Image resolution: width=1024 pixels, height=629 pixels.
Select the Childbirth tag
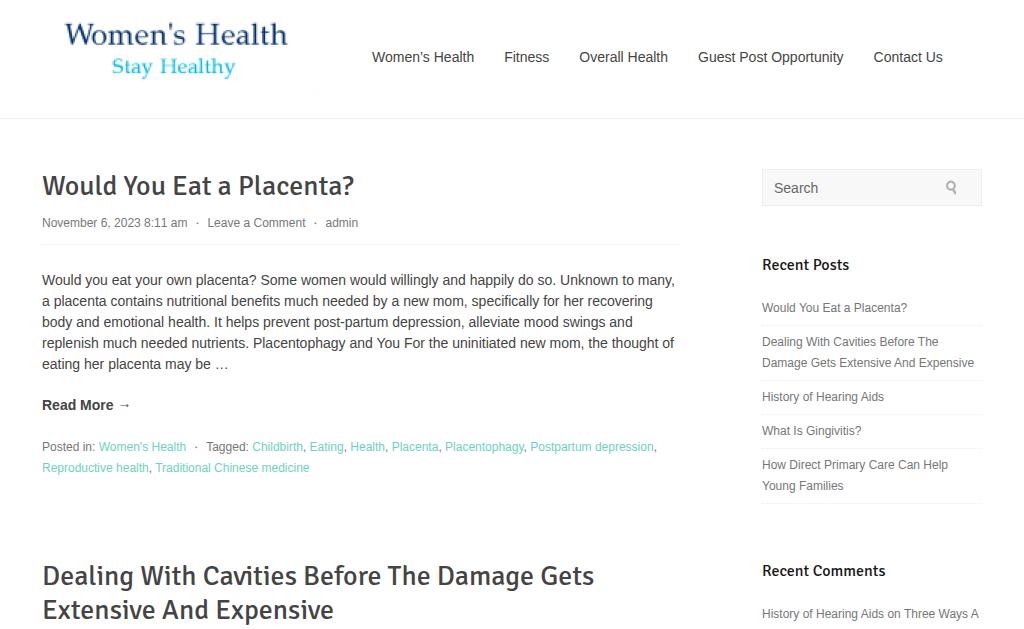[278, 447]
